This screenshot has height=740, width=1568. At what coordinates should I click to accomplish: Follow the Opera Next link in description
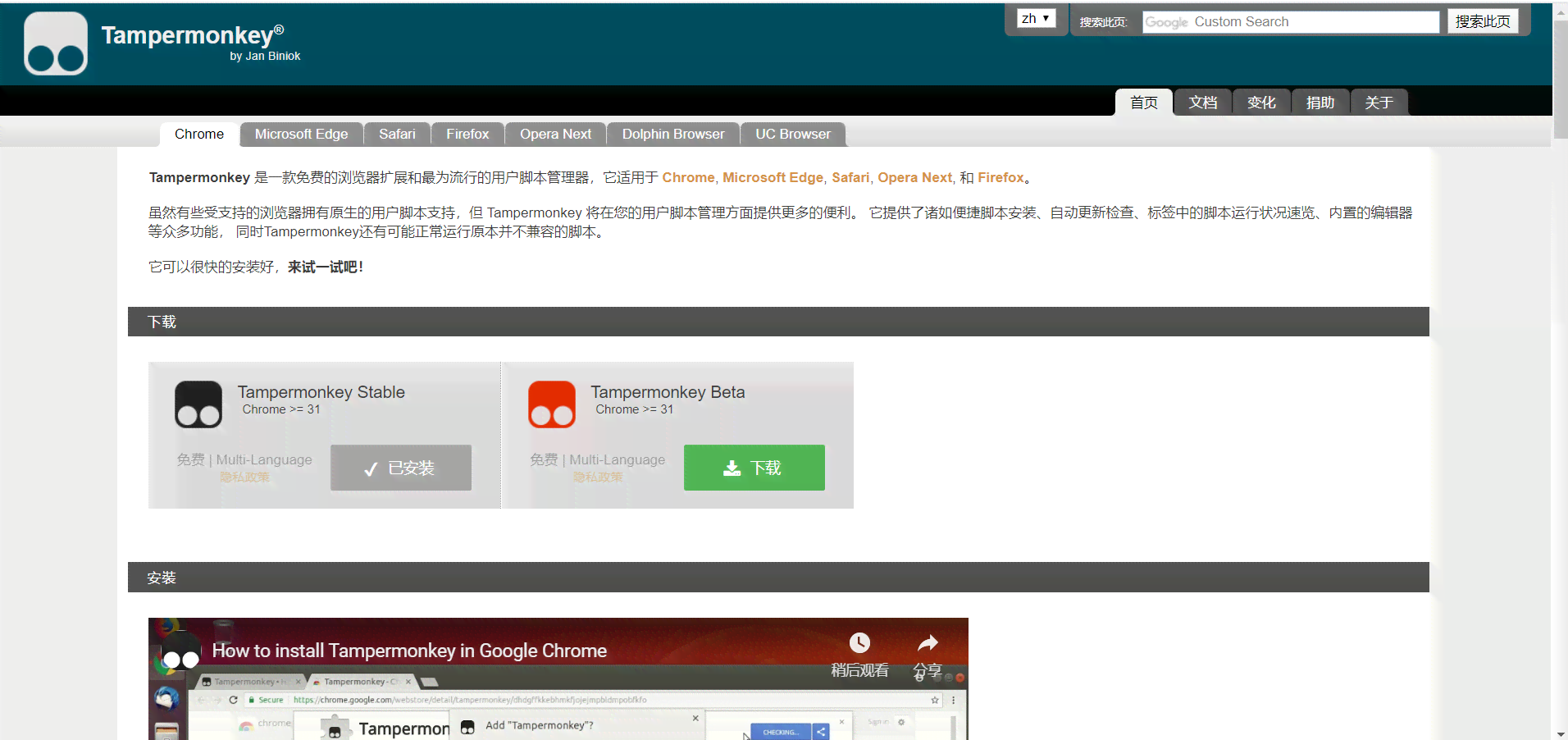tap(914, 177)
